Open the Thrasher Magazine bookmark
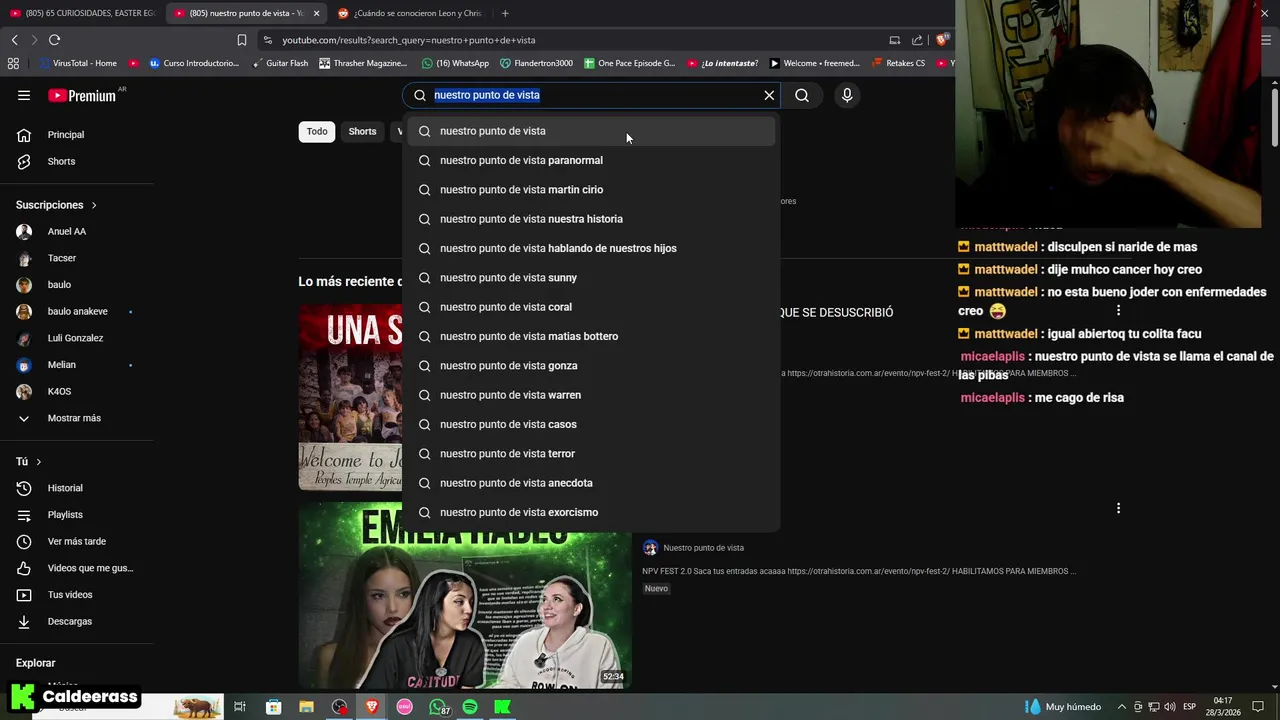 (x=363, y=63)
